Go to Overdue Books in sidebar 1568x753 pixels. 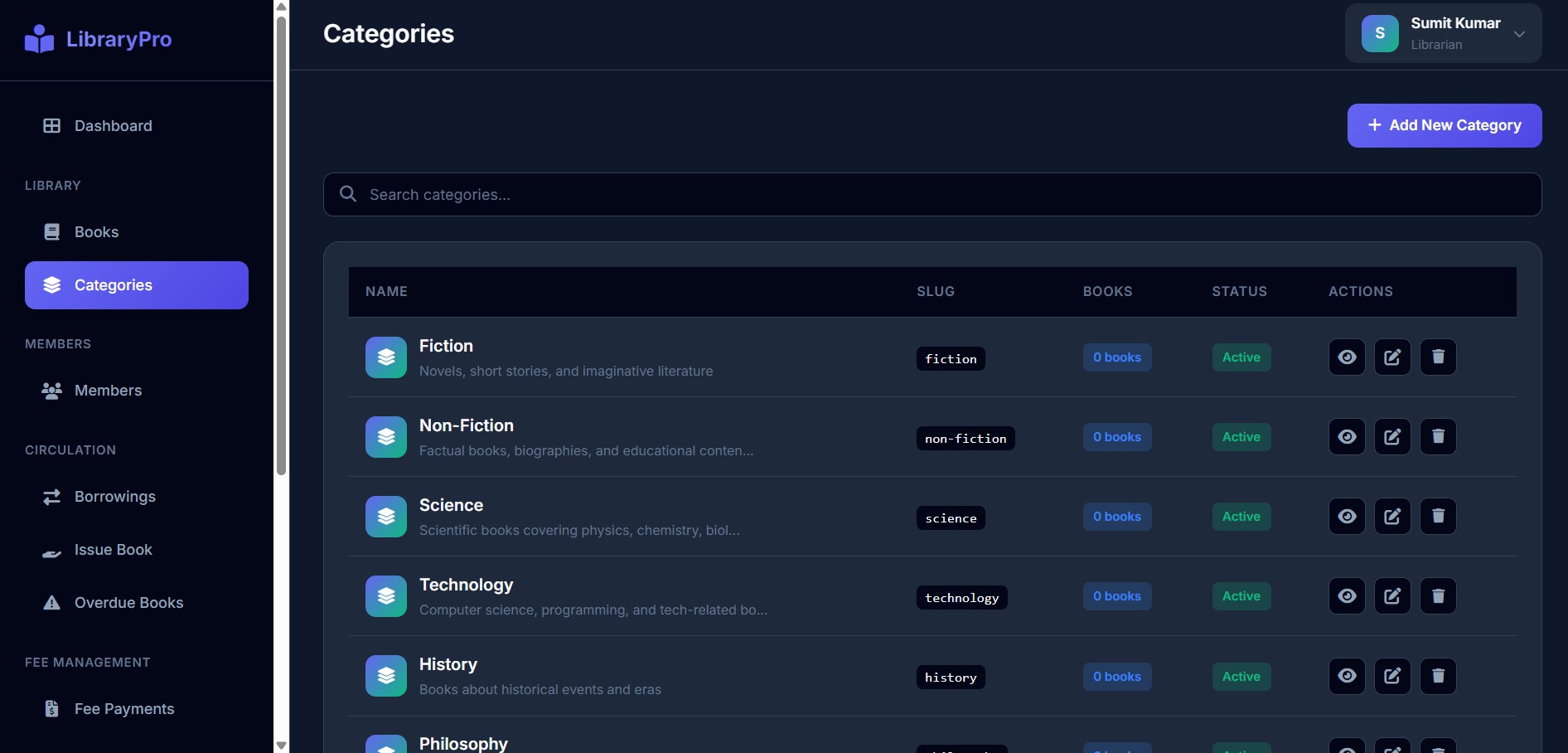click(128, 603)
